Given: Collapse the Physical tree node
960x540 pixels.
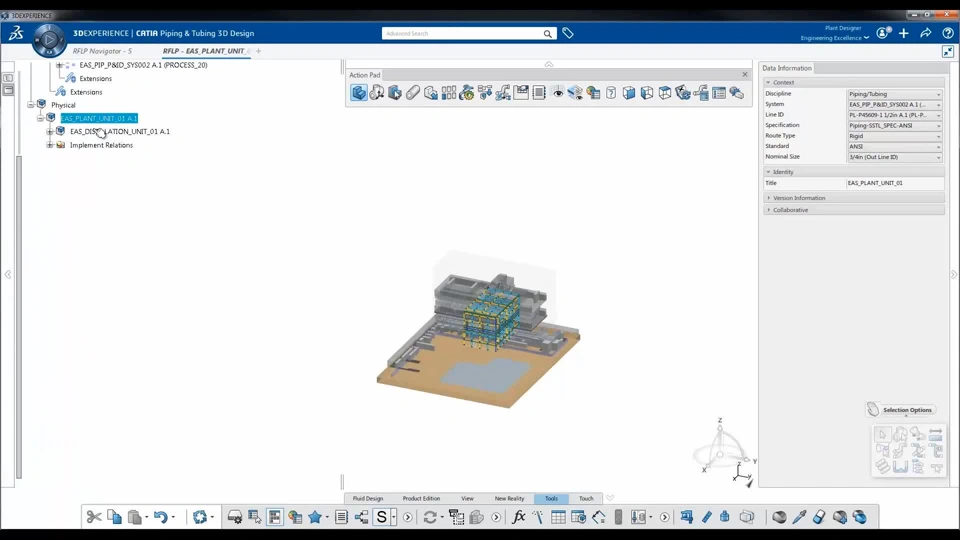Looking at the screenshot, I should coord(31,105).
